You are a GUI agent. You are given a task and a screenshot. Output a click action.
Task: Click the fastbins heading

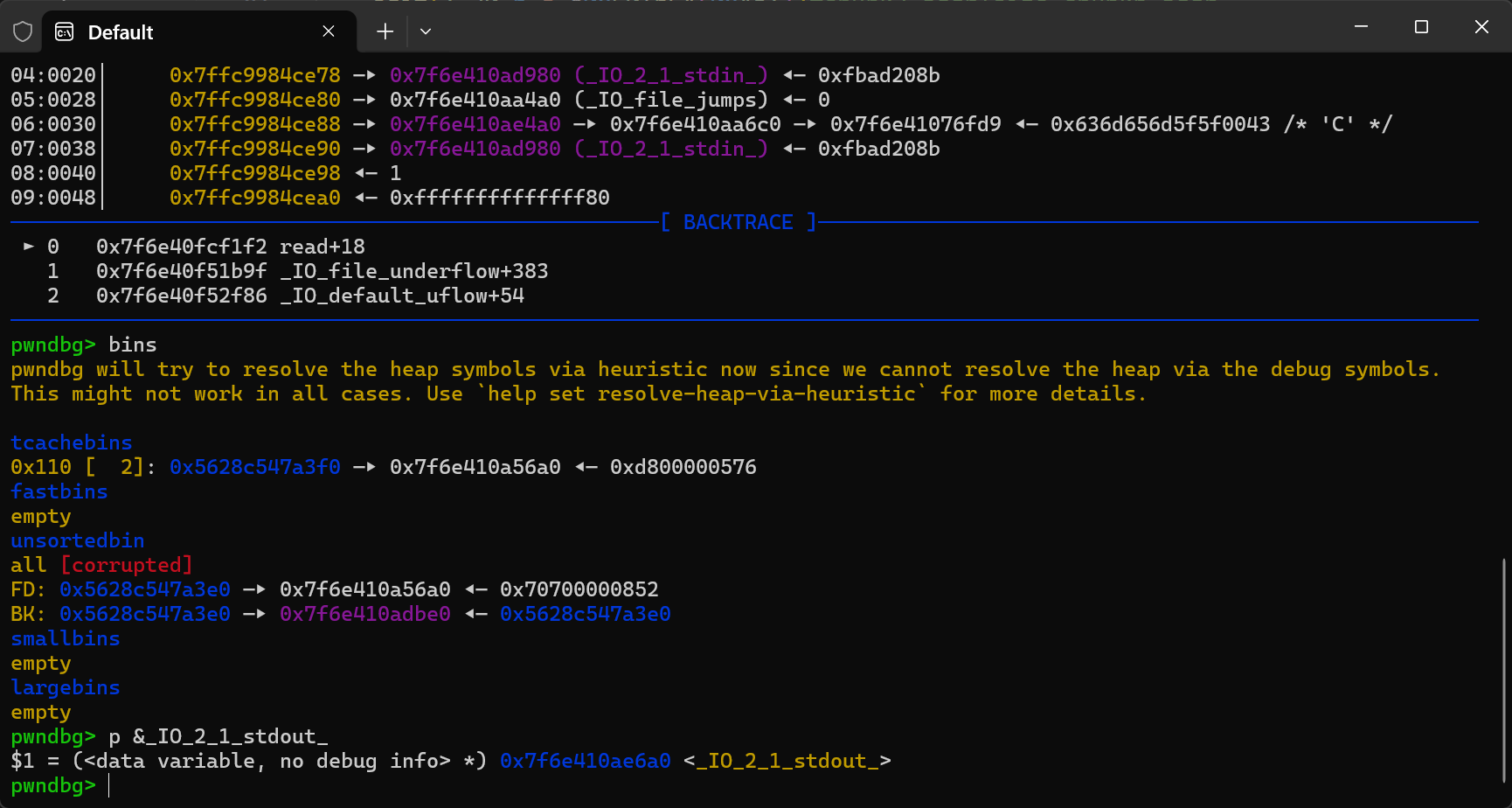click(x=59, y=491)
